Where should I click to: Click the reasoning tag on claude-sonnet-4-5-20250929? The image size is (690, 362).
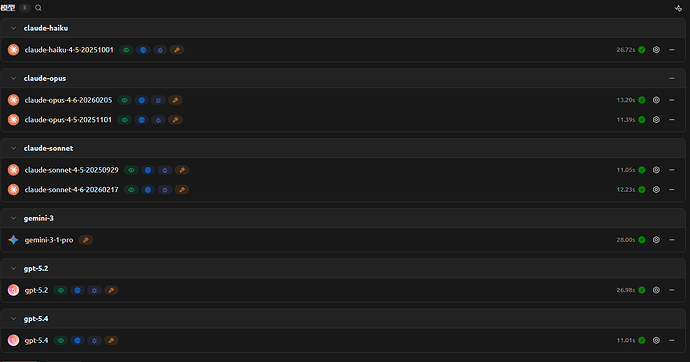(165, 170)
